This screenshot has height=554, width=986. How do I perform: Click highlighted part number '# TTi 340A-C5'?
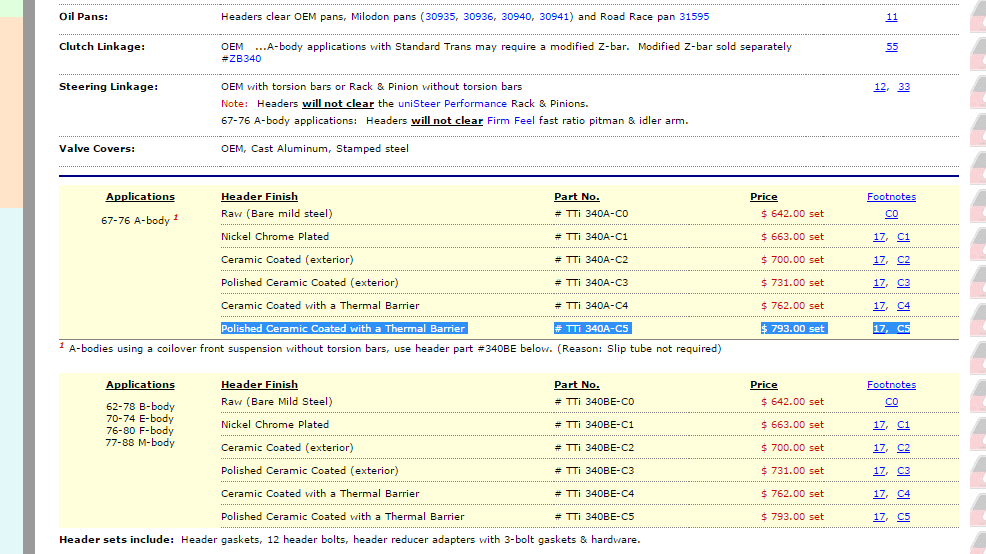pyautogui.click(x=592, y=329)
